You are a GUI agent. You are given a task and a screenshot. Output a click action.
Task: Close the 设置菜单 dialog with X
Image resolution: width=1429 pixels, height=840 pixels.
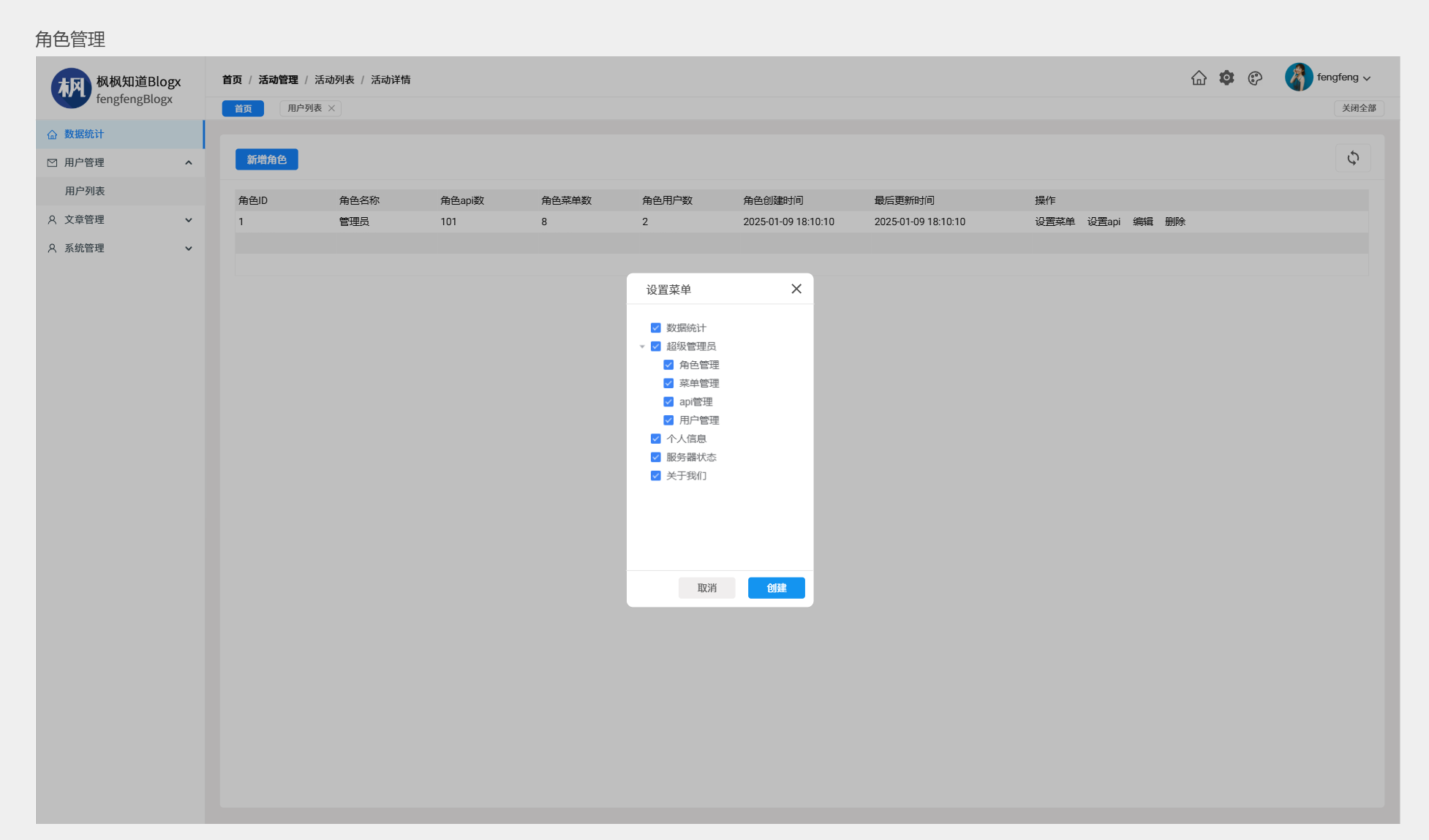pos(796,289)
